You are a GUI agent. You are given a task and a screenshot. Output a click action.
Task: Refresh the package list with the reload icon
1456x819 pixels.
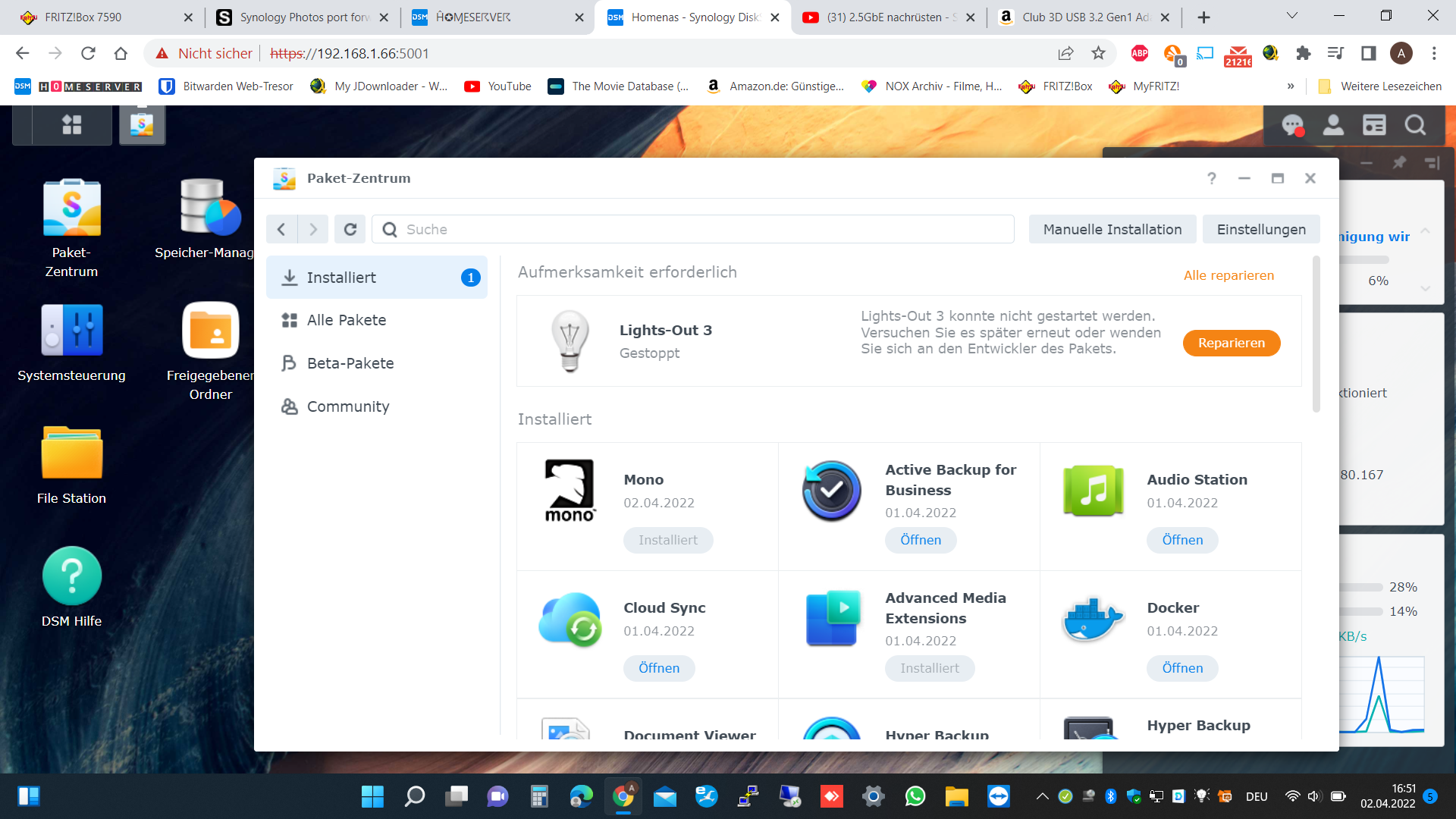click(350, 229)
